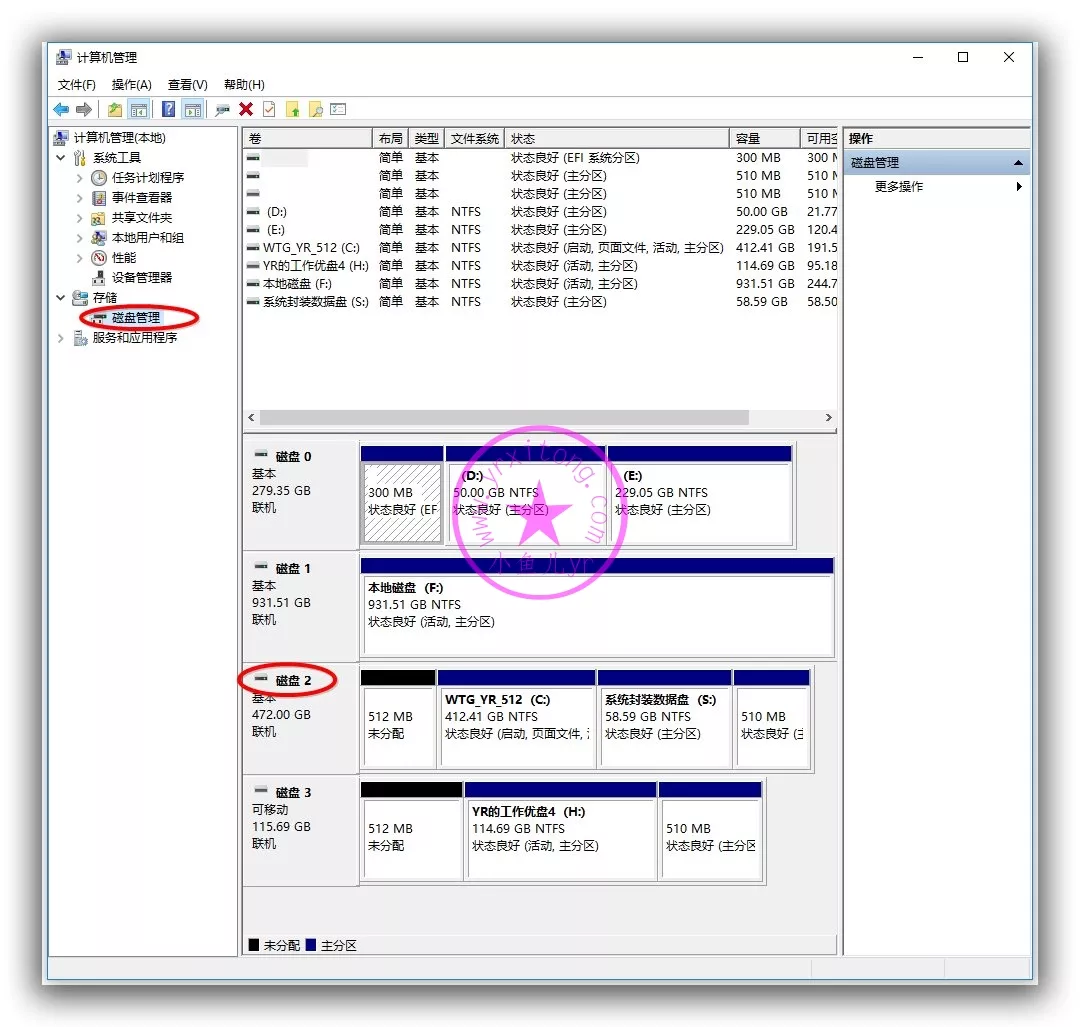Image resolution: width=1080 pixels, height=1027 pixels.
Task: Expand the 任务计划程序 node
Action: (80, 178)
